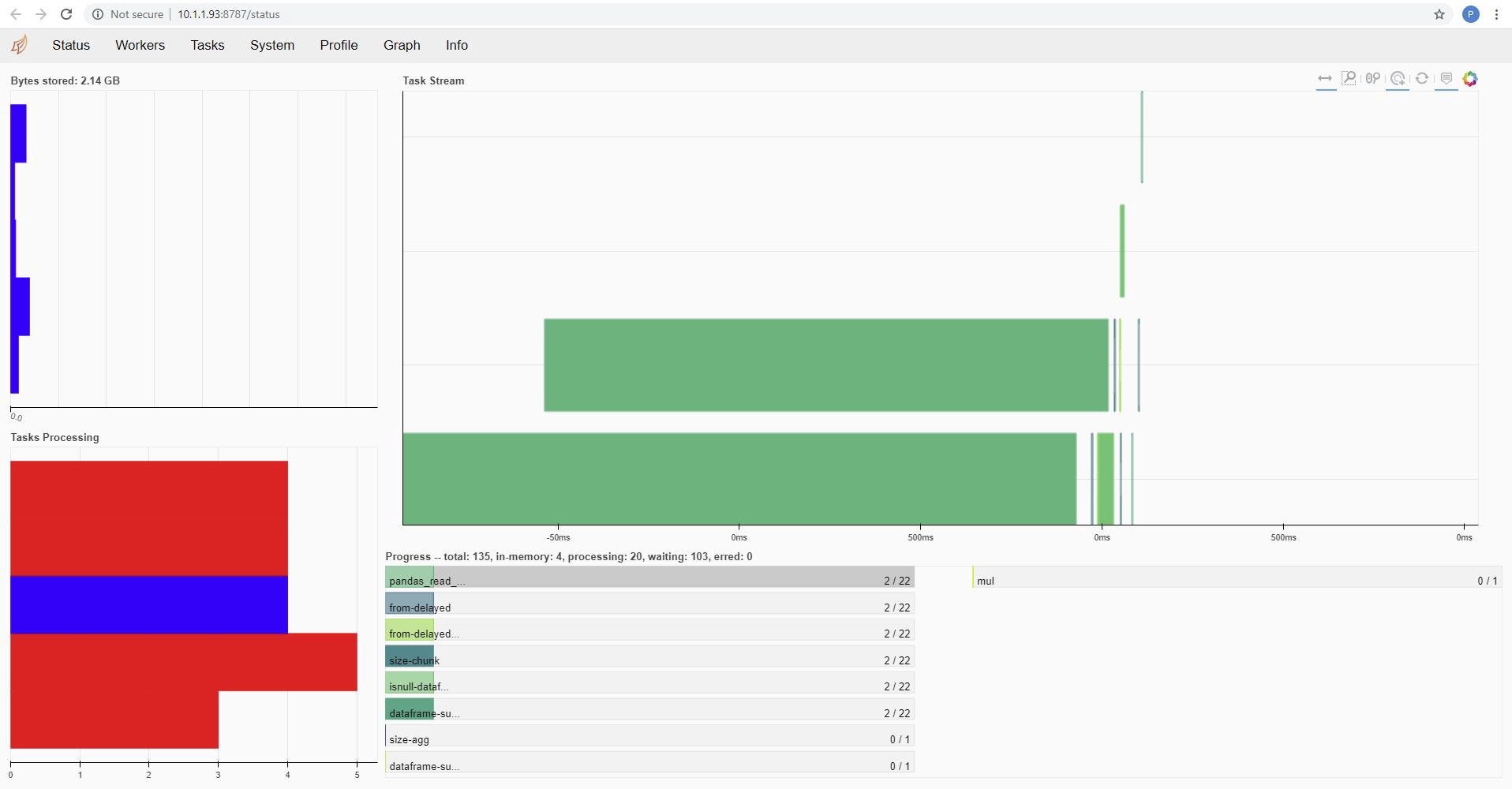The height and width of the screenshot is (789, 1512).
Task: Click the address bar URL
Action: pos(228,14)
